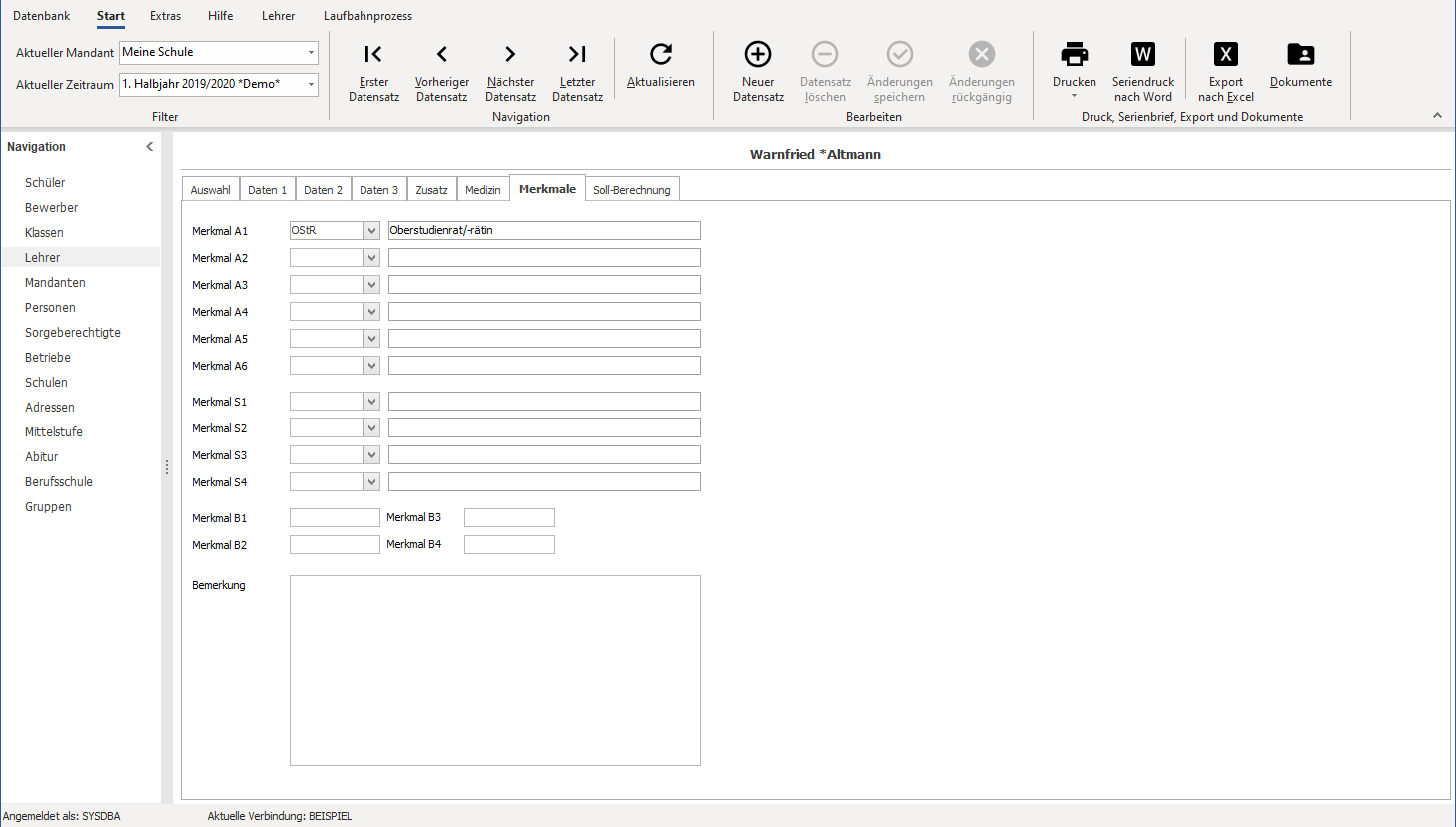Image resolution: width=1456 pixels, height=827 pixels.
Task: Switch to the Auswahl tab
Action: pyautogui.click(x=211, y=190)
